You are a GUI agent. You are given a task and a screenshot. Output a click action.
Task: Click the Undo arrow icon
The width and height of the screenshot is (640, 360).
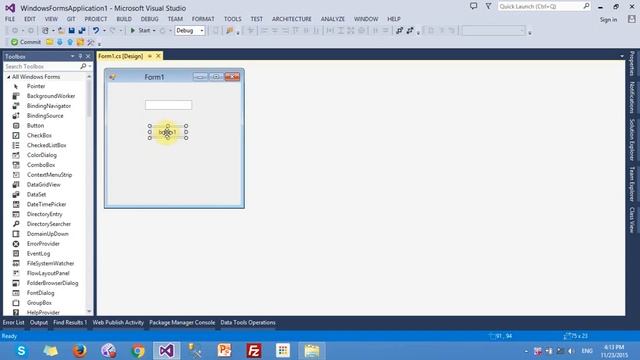pyautogui.click(x=96, y=31)
